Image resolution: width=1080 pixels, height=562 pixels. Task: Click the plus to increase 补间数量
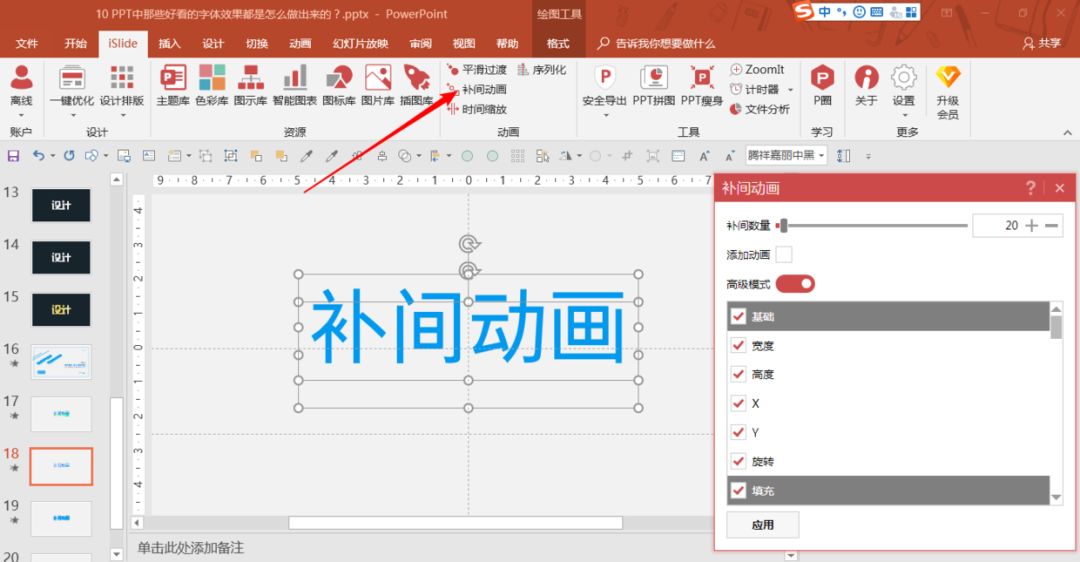1031,225
